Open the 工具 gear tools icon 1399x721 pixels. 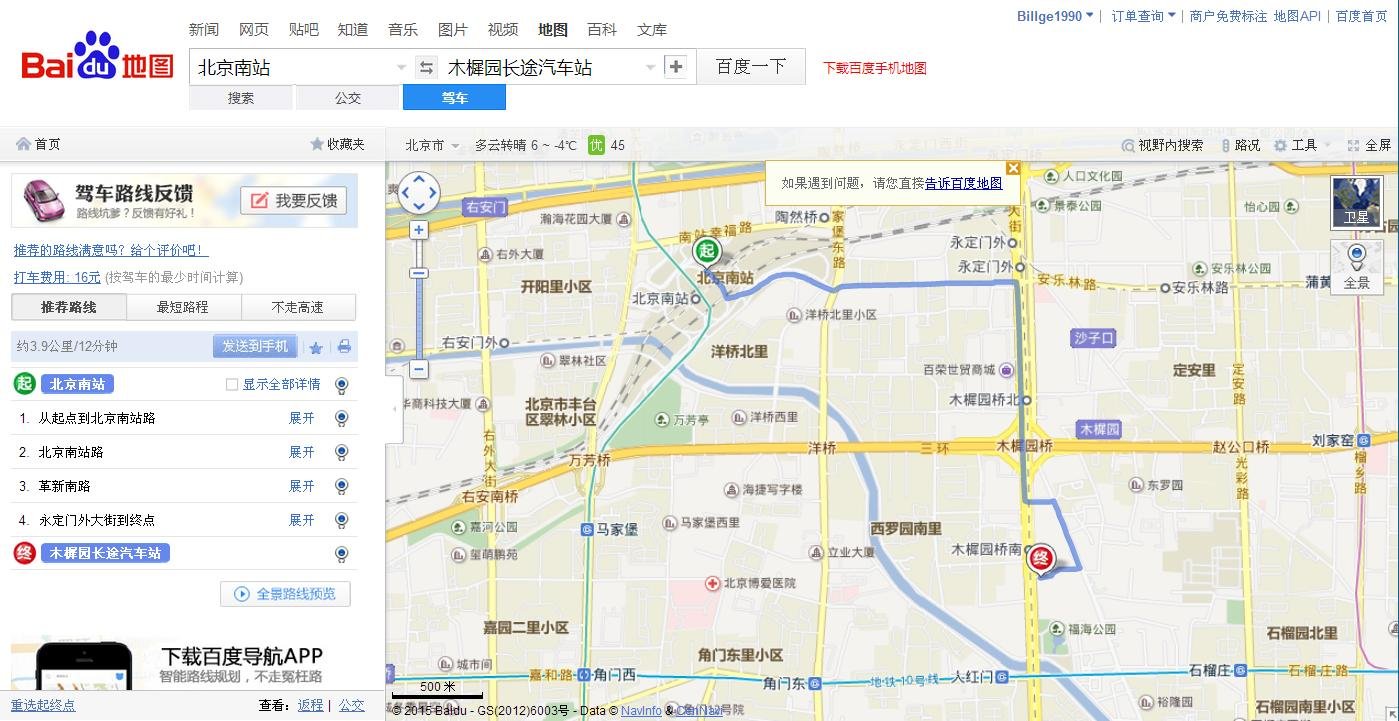coord(1282,145)
